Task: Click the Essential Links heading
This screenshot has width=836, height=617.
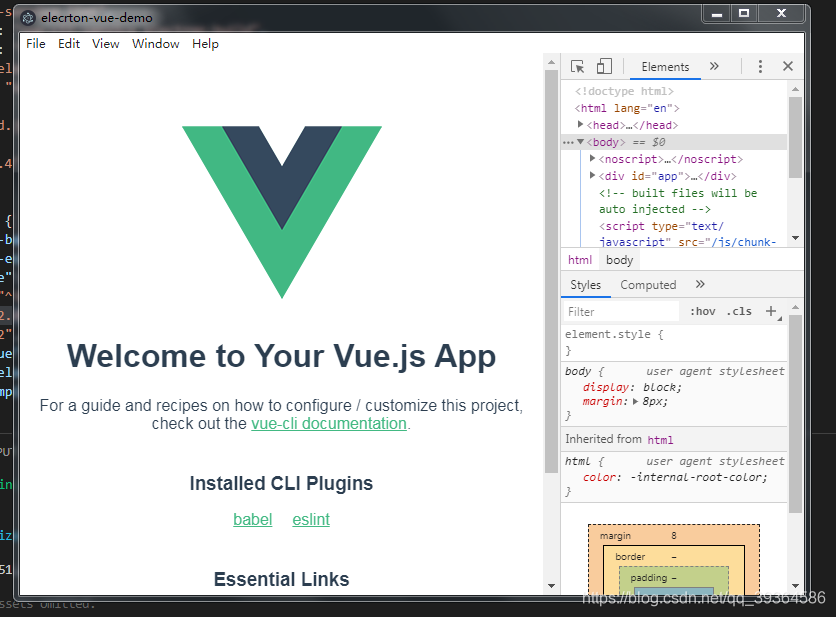Action: (x=282, y=579)
